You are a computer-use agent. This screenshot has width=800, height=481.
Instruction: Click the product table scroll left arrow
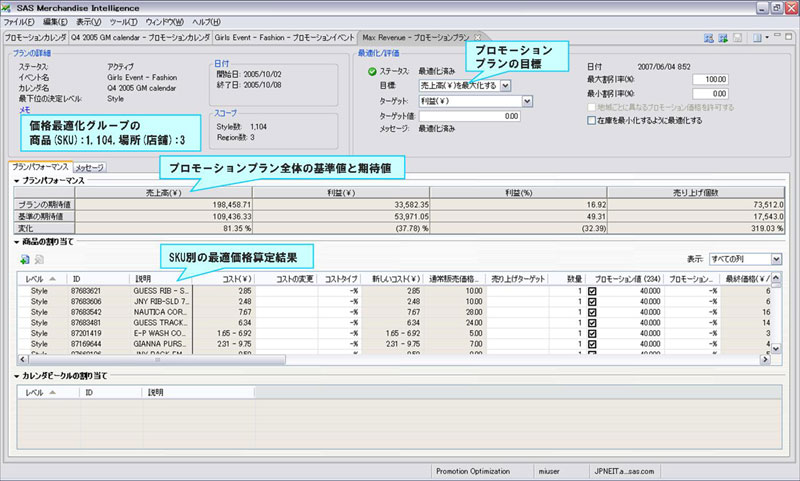(22, 360)
